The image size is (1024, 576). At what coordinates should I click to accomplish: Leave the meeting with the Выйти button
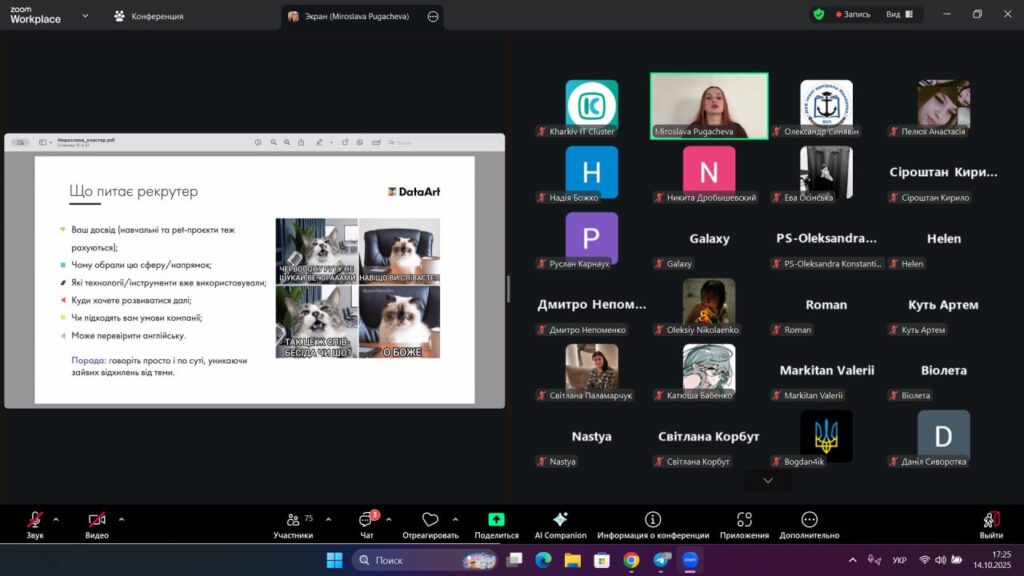click(x=990, y=521)
